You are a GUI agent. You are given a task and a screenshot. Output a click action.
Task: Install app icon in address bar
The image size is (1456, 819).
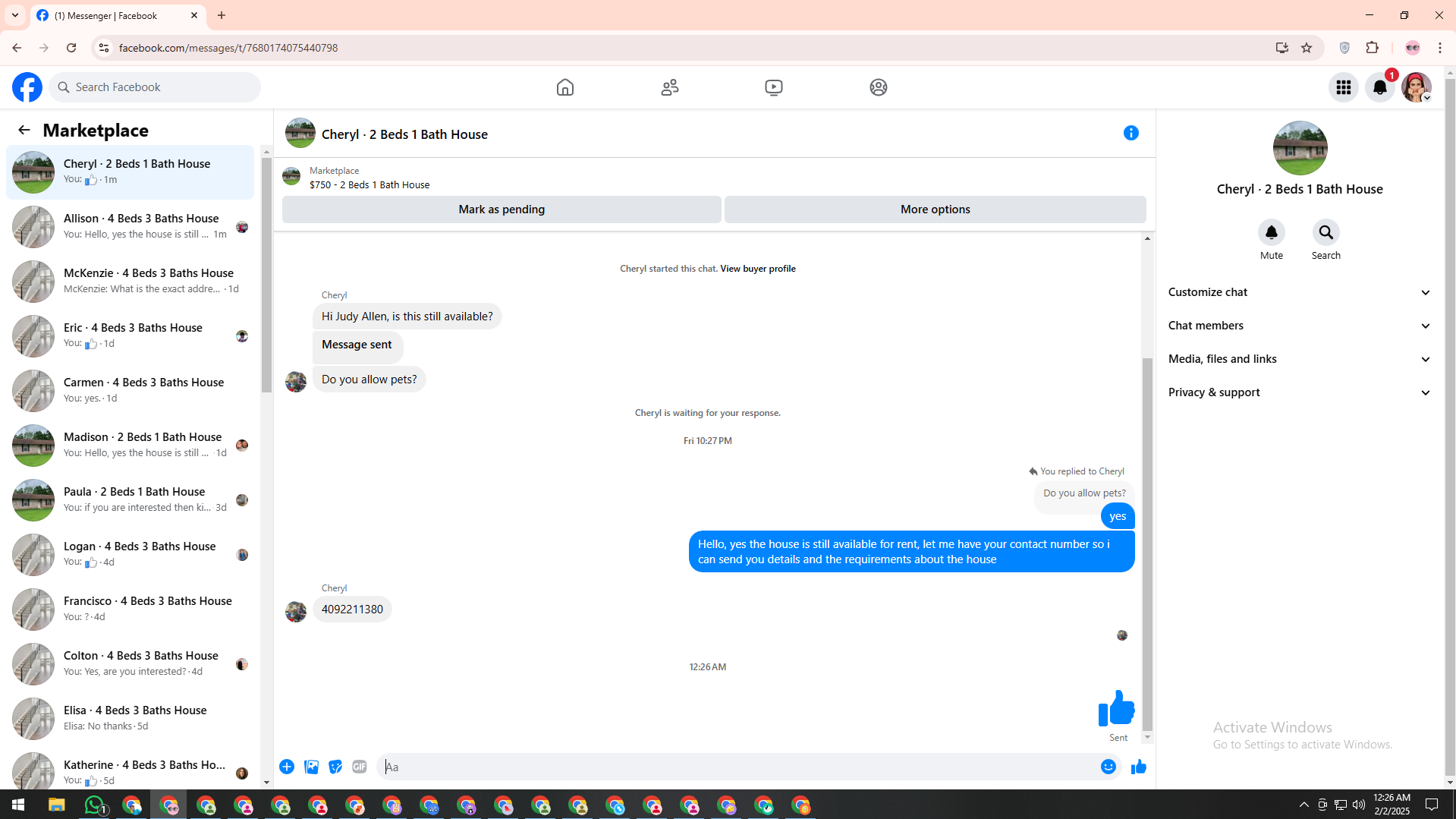(x=1282, y=48)
